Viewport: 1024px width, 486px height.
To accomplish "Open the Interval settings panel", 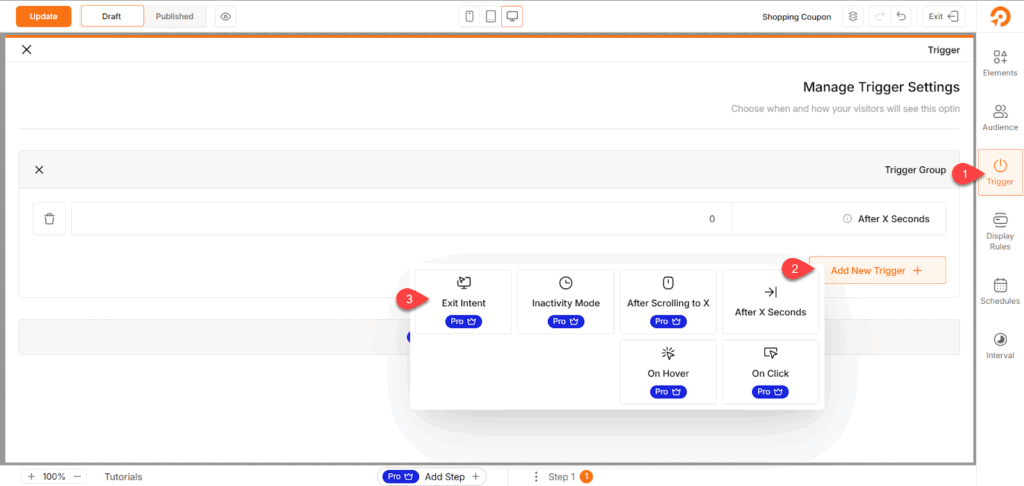I will (x=1000, y=345).
